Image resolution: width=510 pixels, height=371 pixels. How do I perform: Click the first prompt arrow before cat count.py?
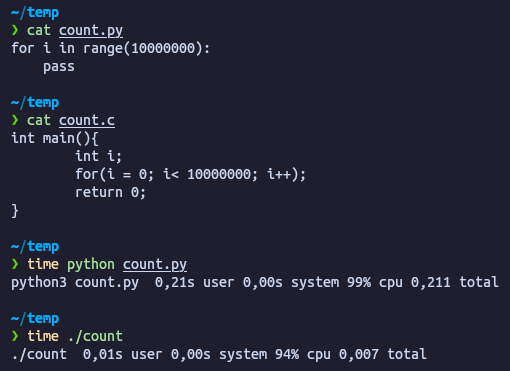coord(15,30)
